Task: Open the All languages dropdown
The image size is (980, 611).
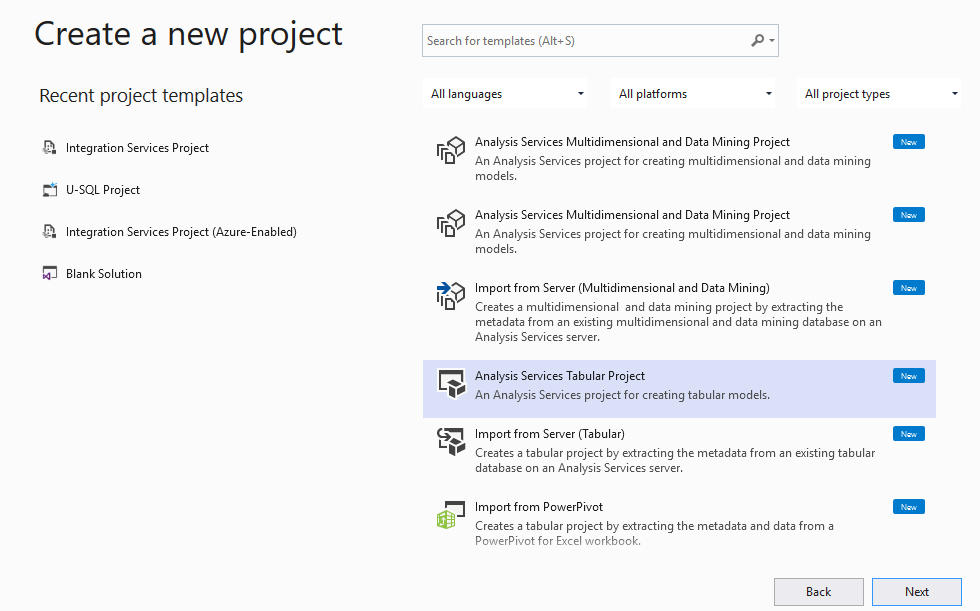Action: pos(505,93)
